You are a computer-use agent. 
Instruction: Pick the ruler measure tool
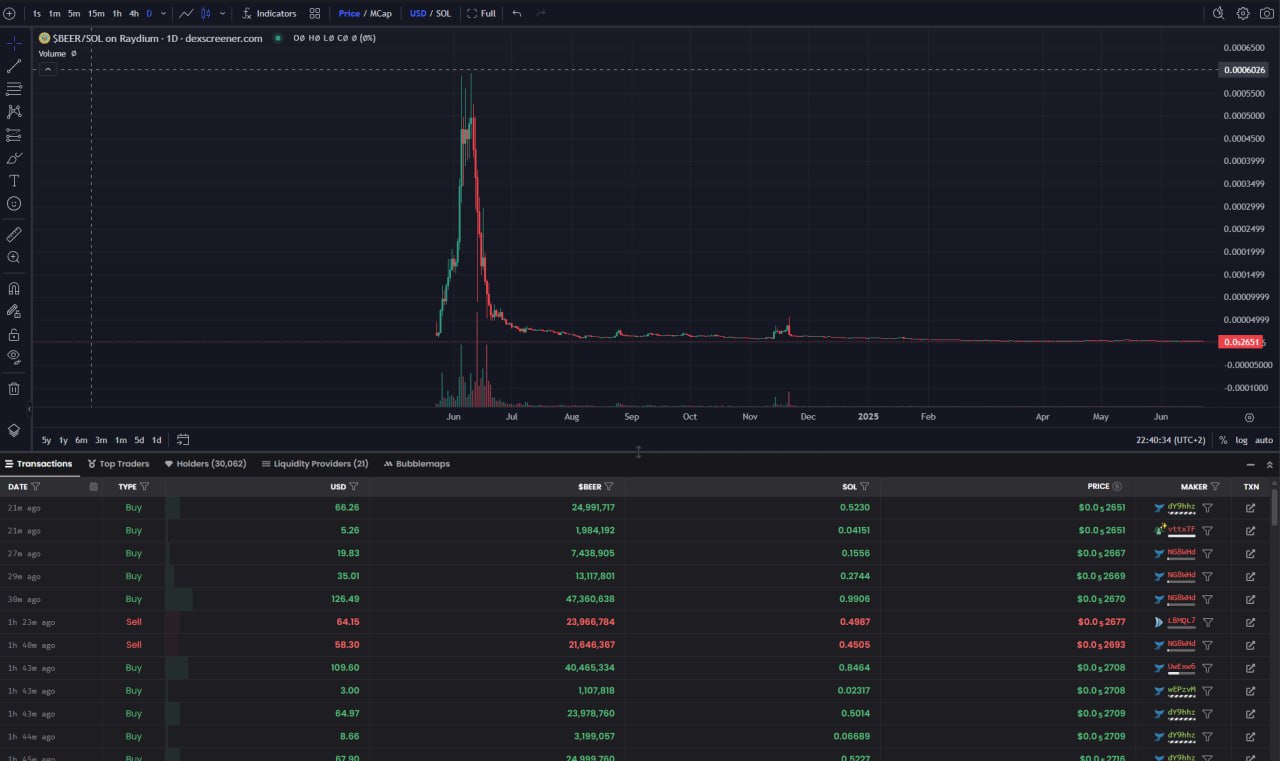[14, 234]
